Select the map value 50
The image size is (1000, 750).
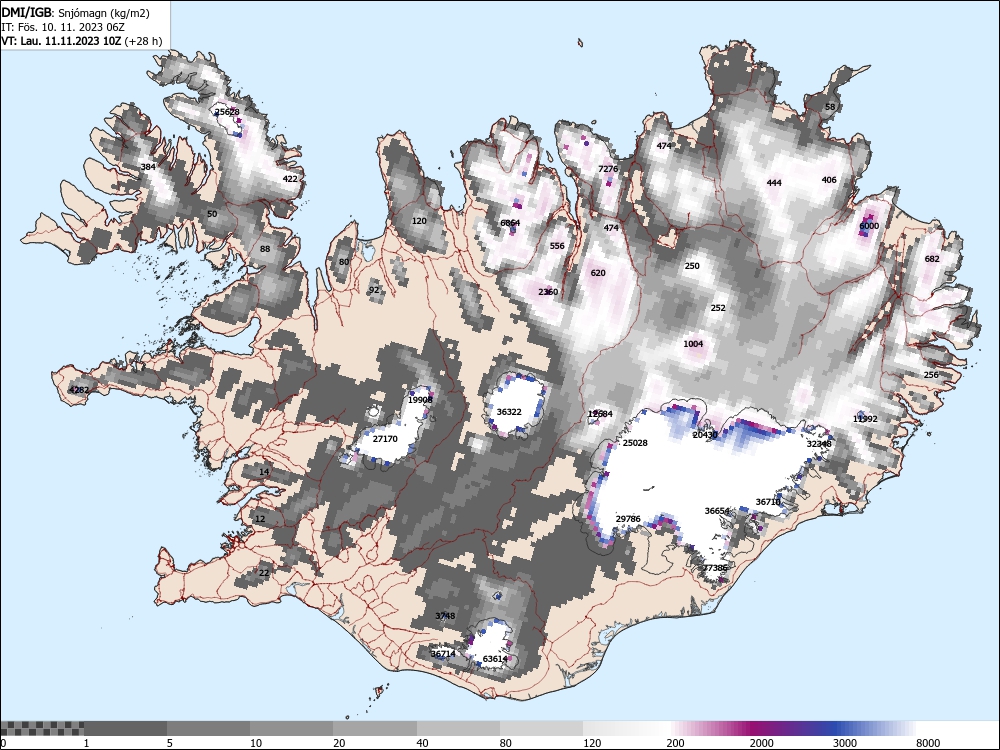point(212,214)
